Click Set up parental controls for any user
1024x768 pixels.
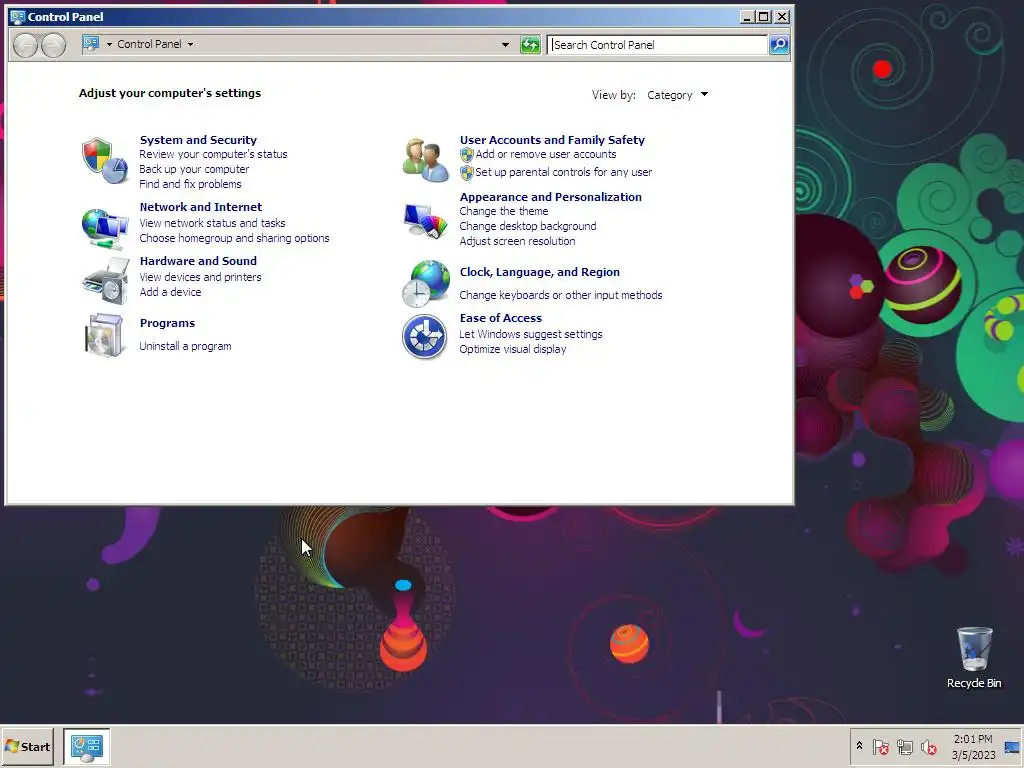click(563, 172)
